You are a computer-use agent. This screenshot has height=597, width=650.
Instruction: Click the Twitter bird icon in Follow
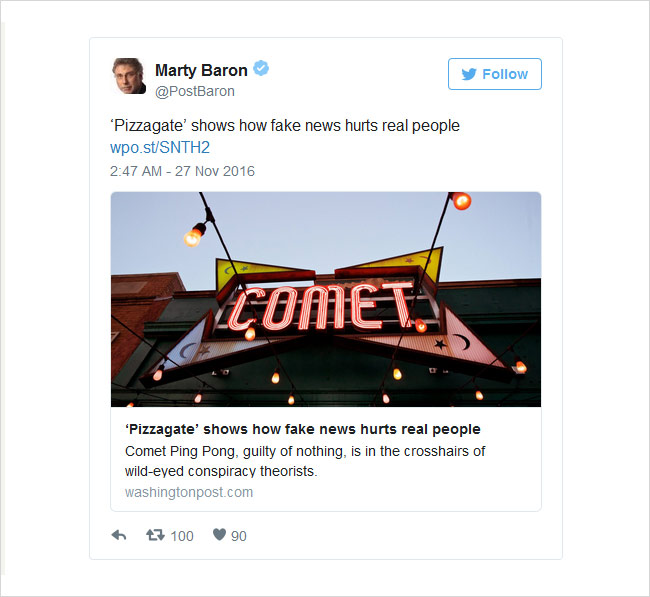point(469,74)
